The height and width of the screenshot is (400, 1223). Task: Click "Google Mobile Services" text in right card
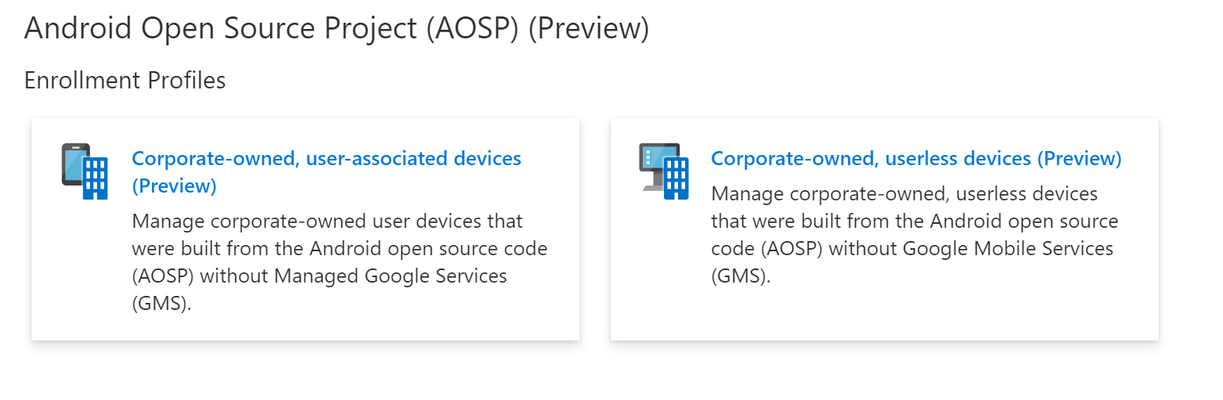click(1007, 248)
